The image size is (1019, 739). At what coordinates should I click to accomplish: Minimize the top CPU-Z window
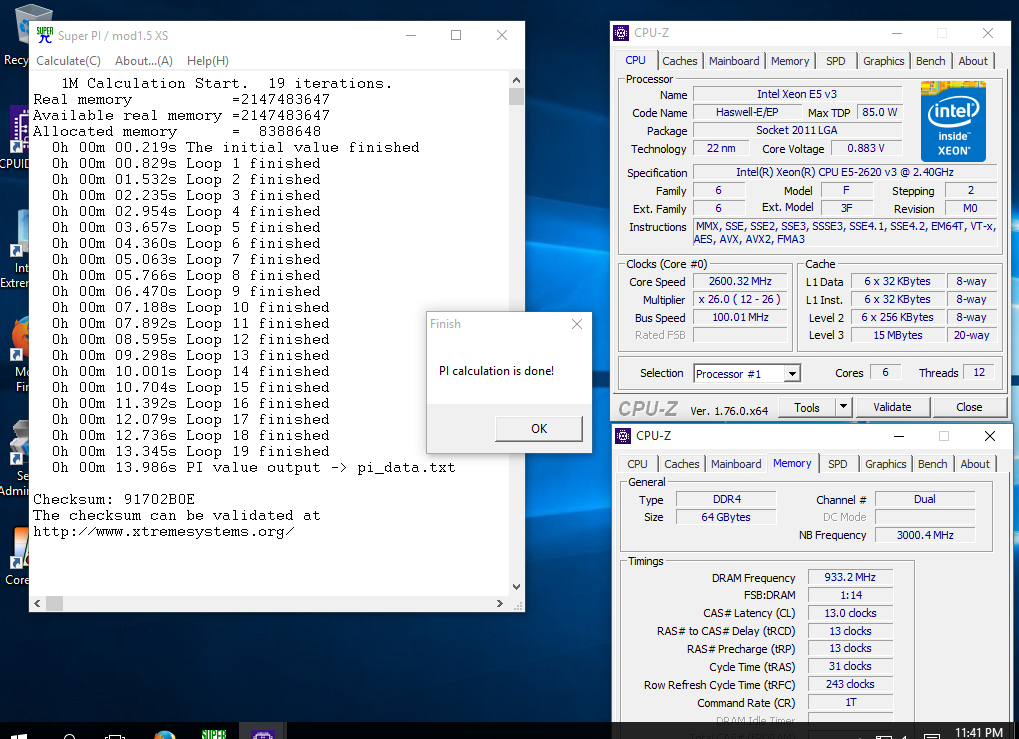click(x=897, y=32)
